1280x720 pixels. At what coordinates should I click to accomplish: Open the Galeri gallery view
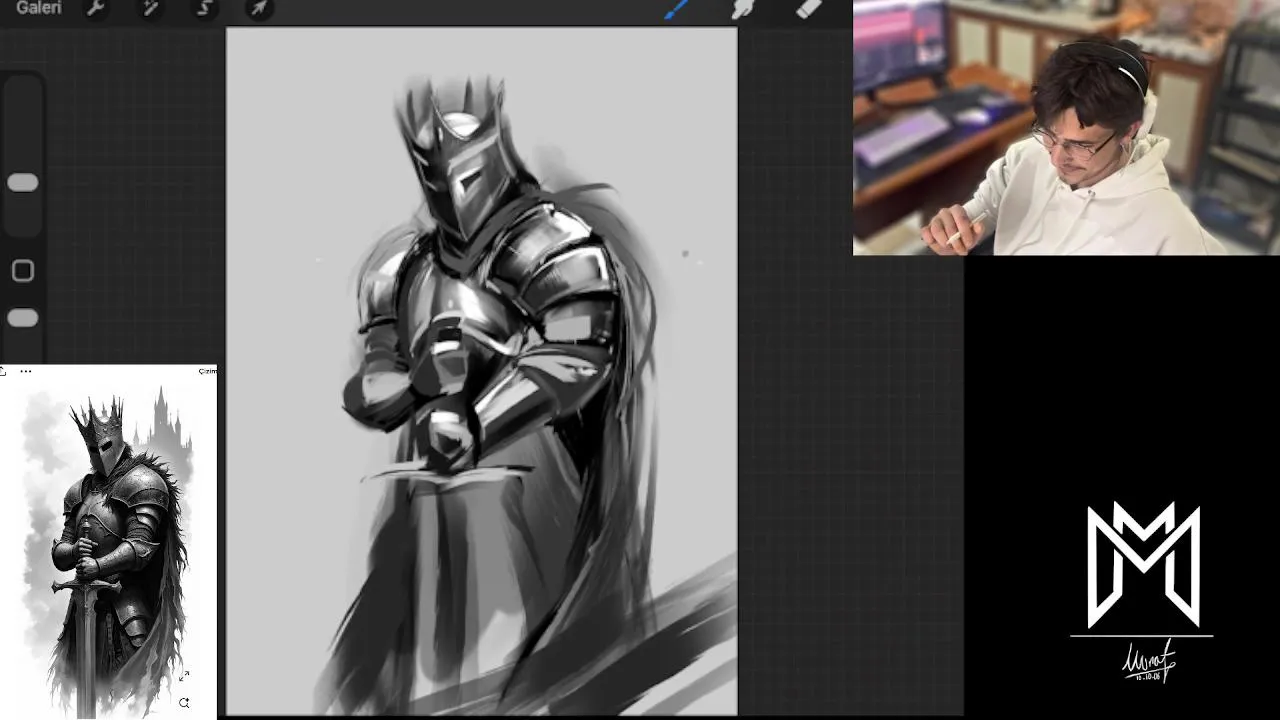39,8
